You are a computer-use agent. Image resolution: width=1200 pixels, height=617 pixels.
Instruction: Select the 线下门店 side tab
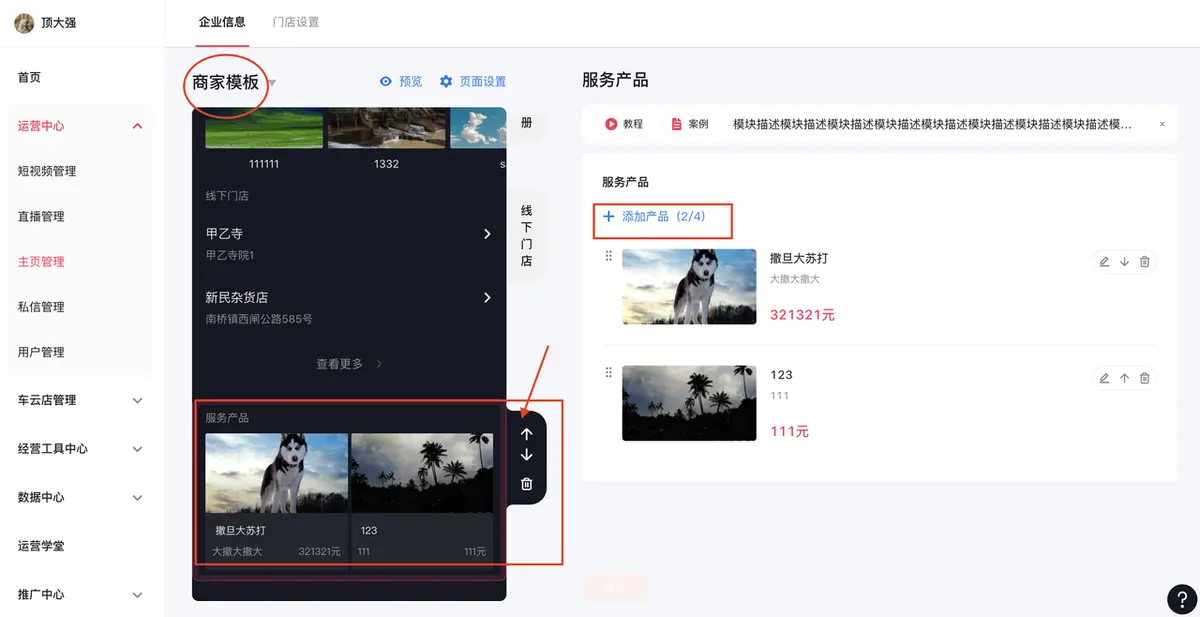point(526,236)
